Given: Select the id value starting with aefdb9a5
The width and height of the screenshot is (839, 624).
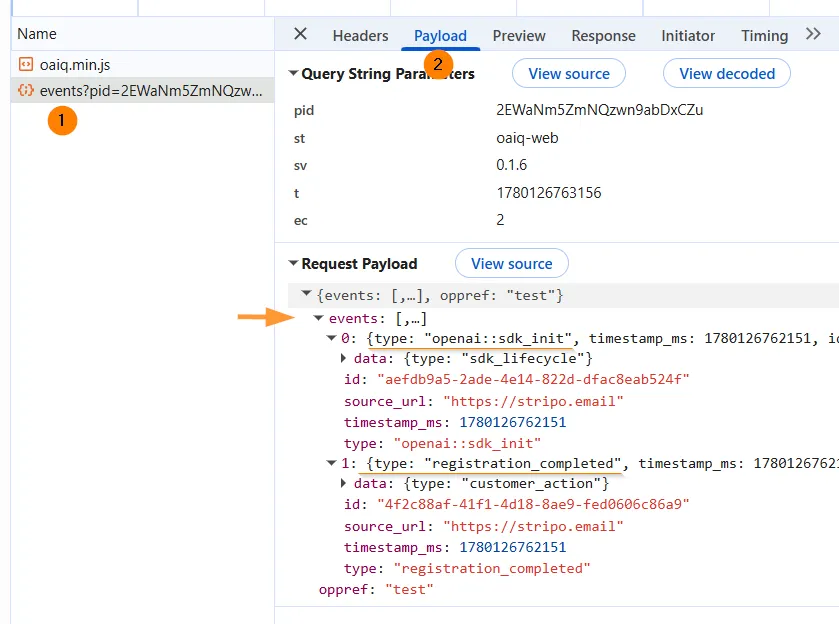Looking at the screenshot, I should (x=533, y=379).
